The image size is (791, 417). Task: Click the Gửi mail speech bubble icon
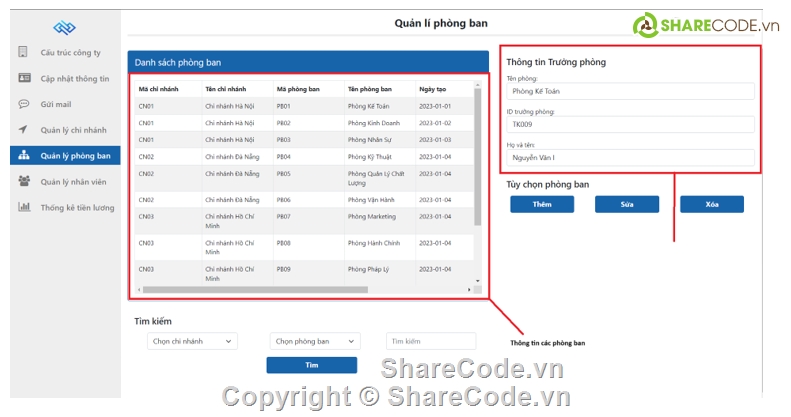click(24, 103)
